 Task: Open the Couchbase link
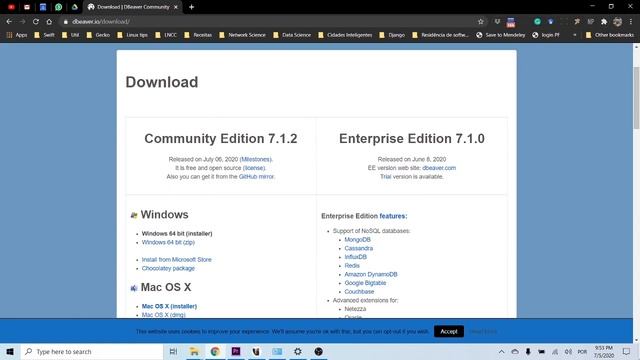tap(359, 291)
